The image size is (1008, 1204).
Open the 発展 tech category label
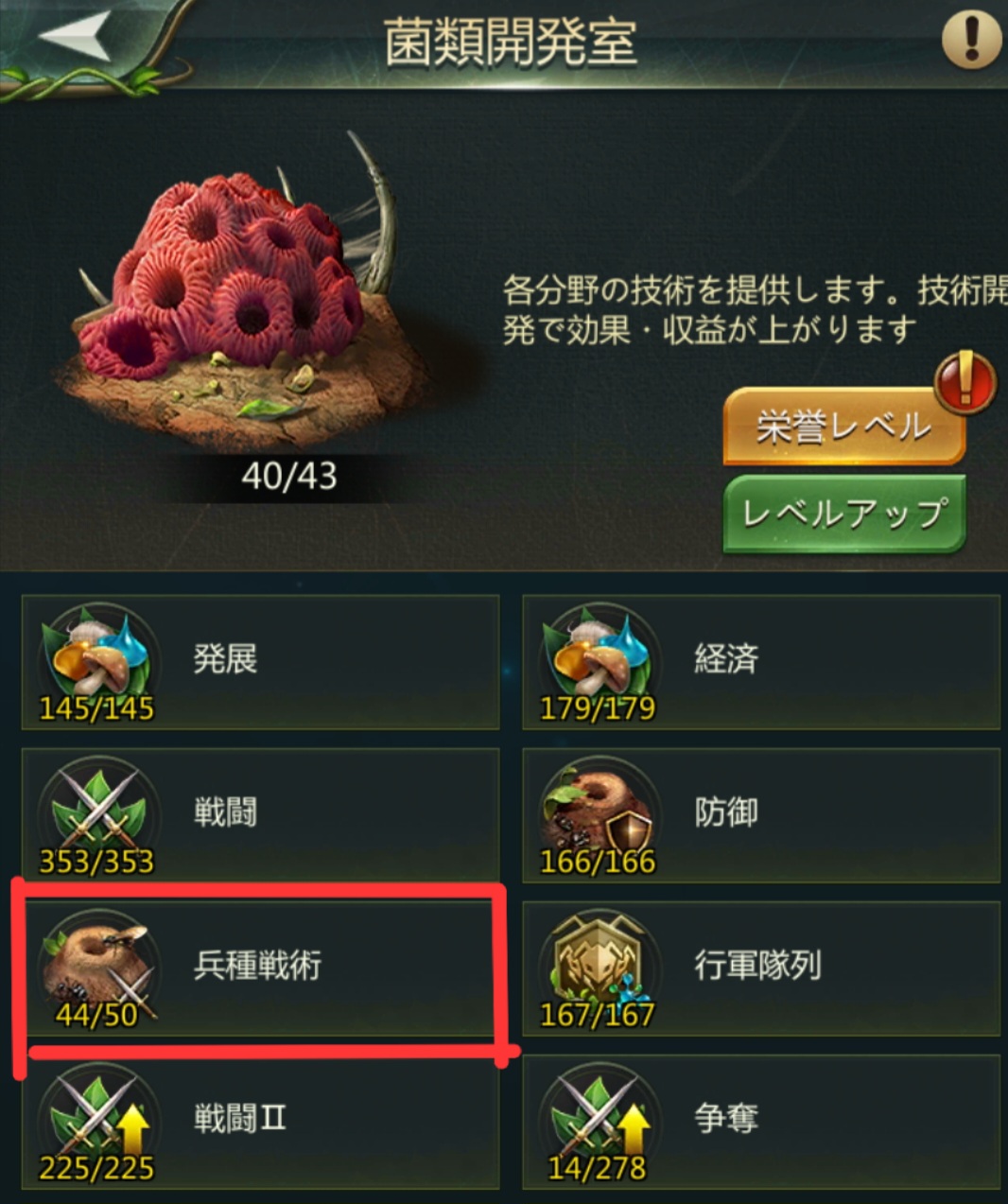[x=225, y=658]
